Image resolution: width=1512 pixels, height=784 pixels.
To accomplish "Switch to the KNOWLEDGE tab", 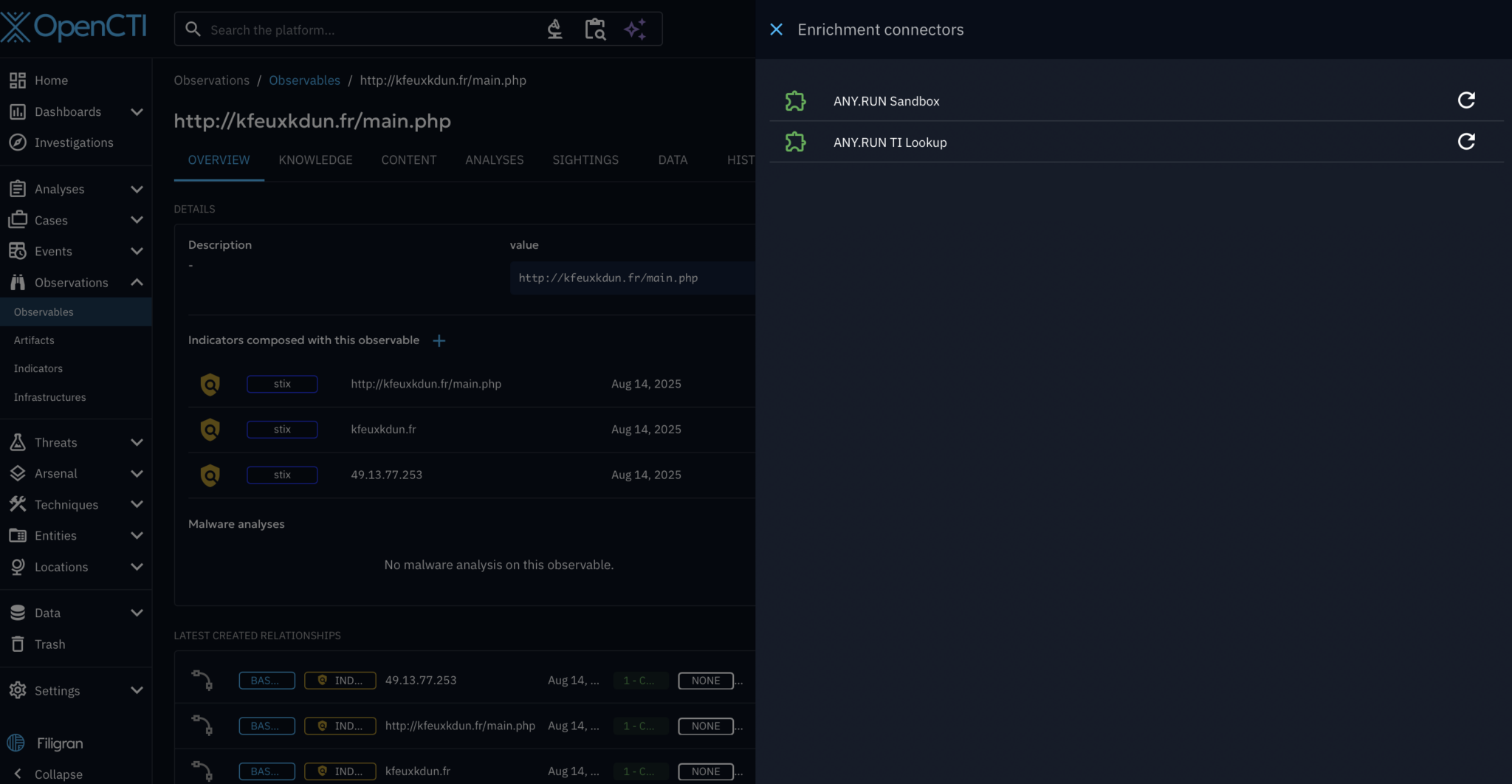I will [315, 159].
